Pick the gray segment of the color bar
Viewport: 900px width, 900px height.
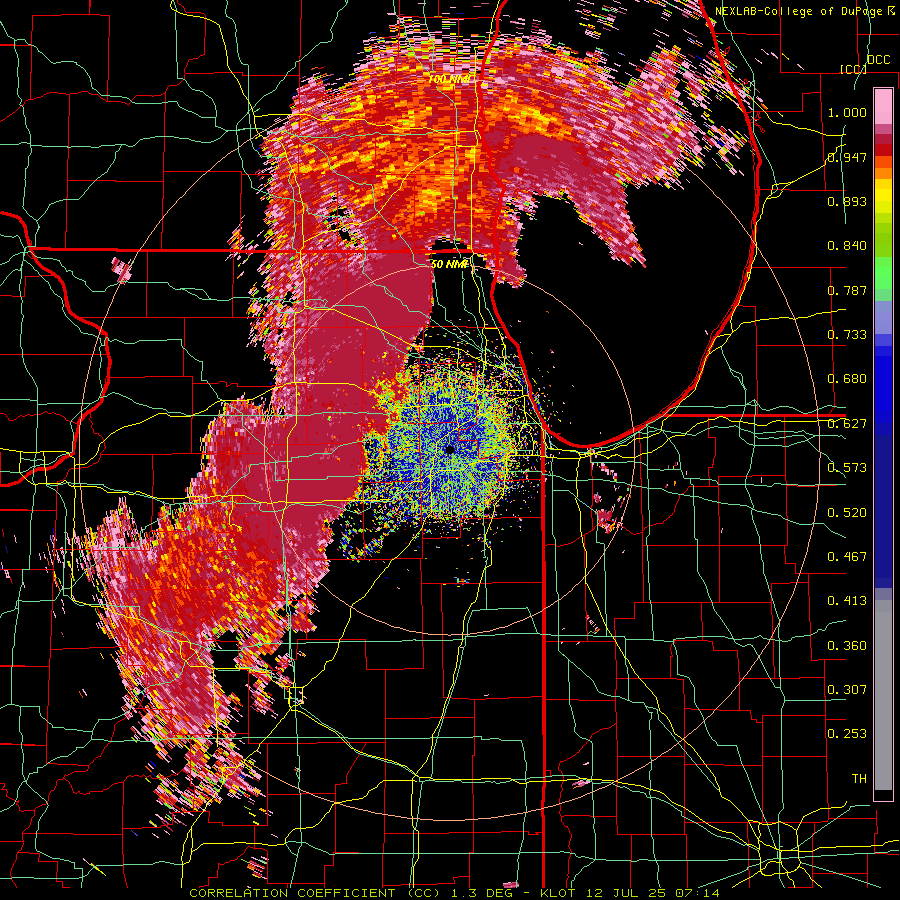click(883, 695)
